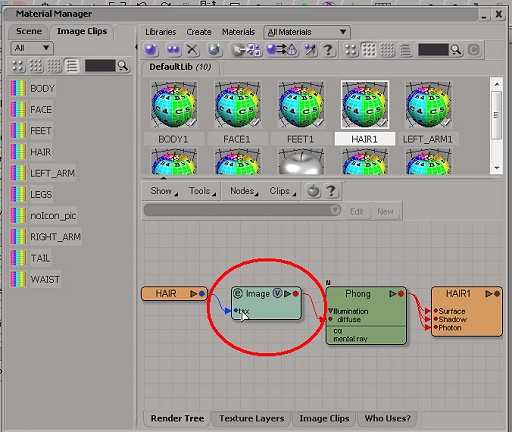Screen dimensions: 512x432
Task: Click the question mark help icon beside Clips
Action: pos(331,191)
